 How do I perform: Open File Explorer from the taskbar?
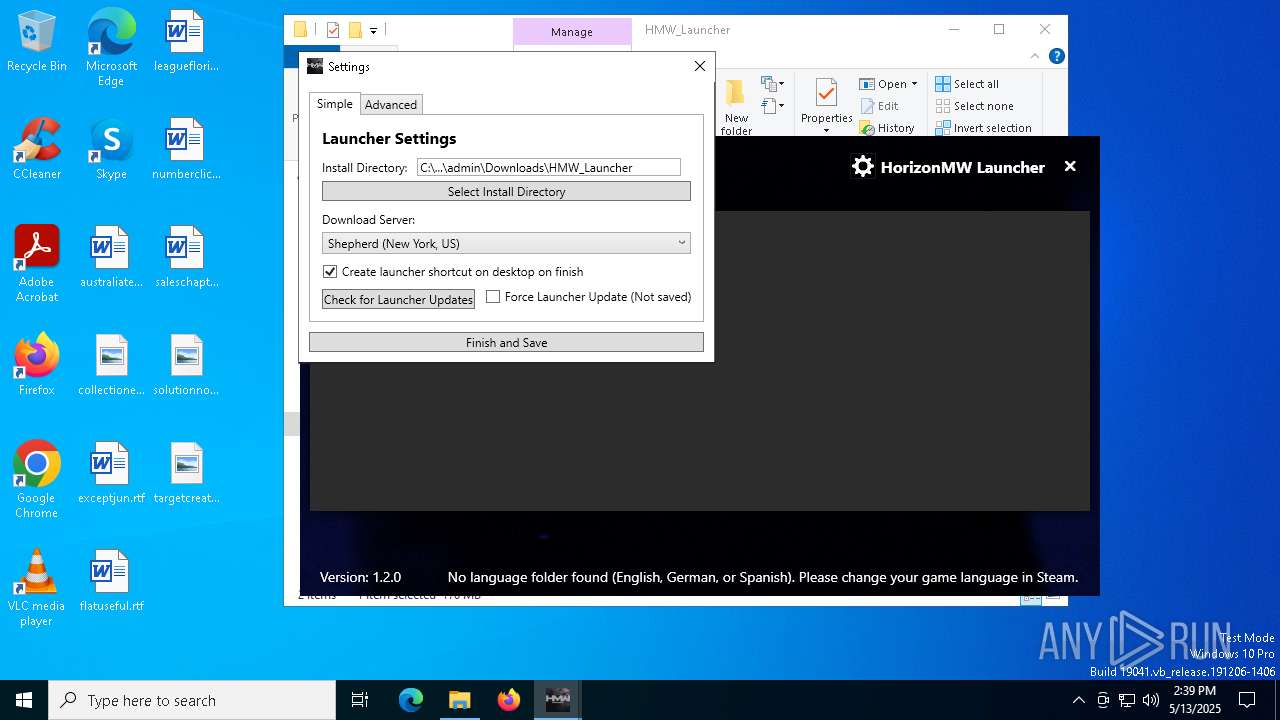[x=459, y=700]
